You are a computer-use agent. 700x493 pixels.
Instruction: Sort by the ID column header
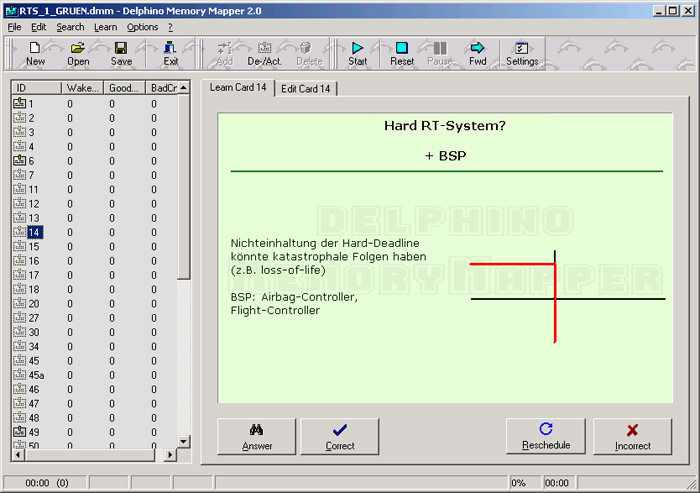tap(37, 88)
